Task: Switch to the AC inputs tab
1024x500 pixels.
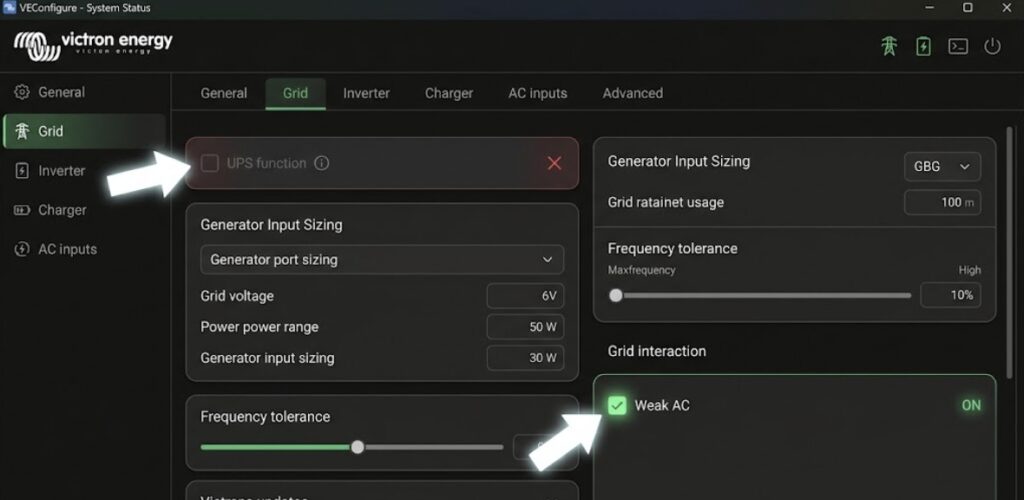Action: click(x=537, y=93)
